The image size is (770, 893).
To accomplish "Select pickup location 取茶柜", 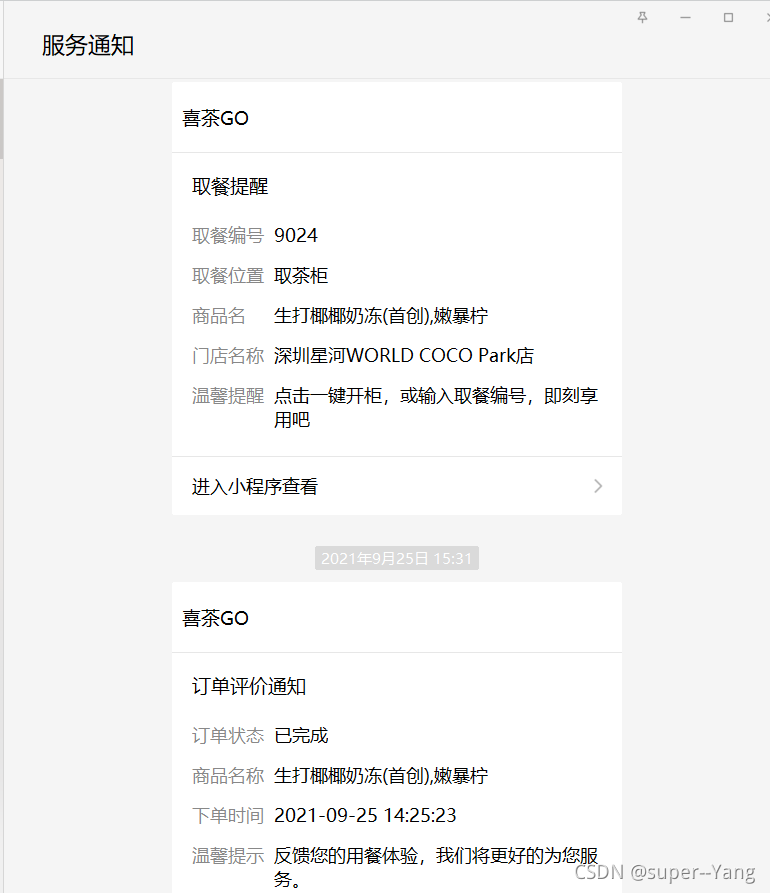I will [x=301, y=276].
